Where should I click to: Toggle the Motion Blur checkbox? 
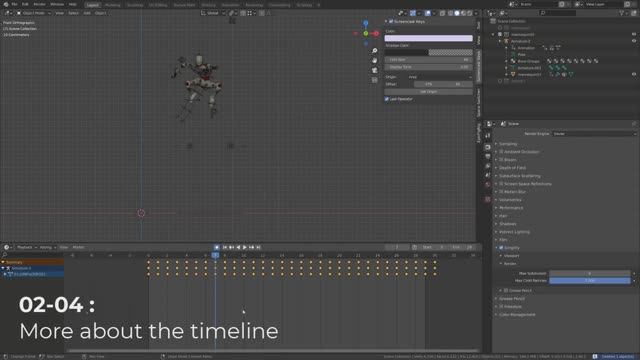tap(502, 192)
